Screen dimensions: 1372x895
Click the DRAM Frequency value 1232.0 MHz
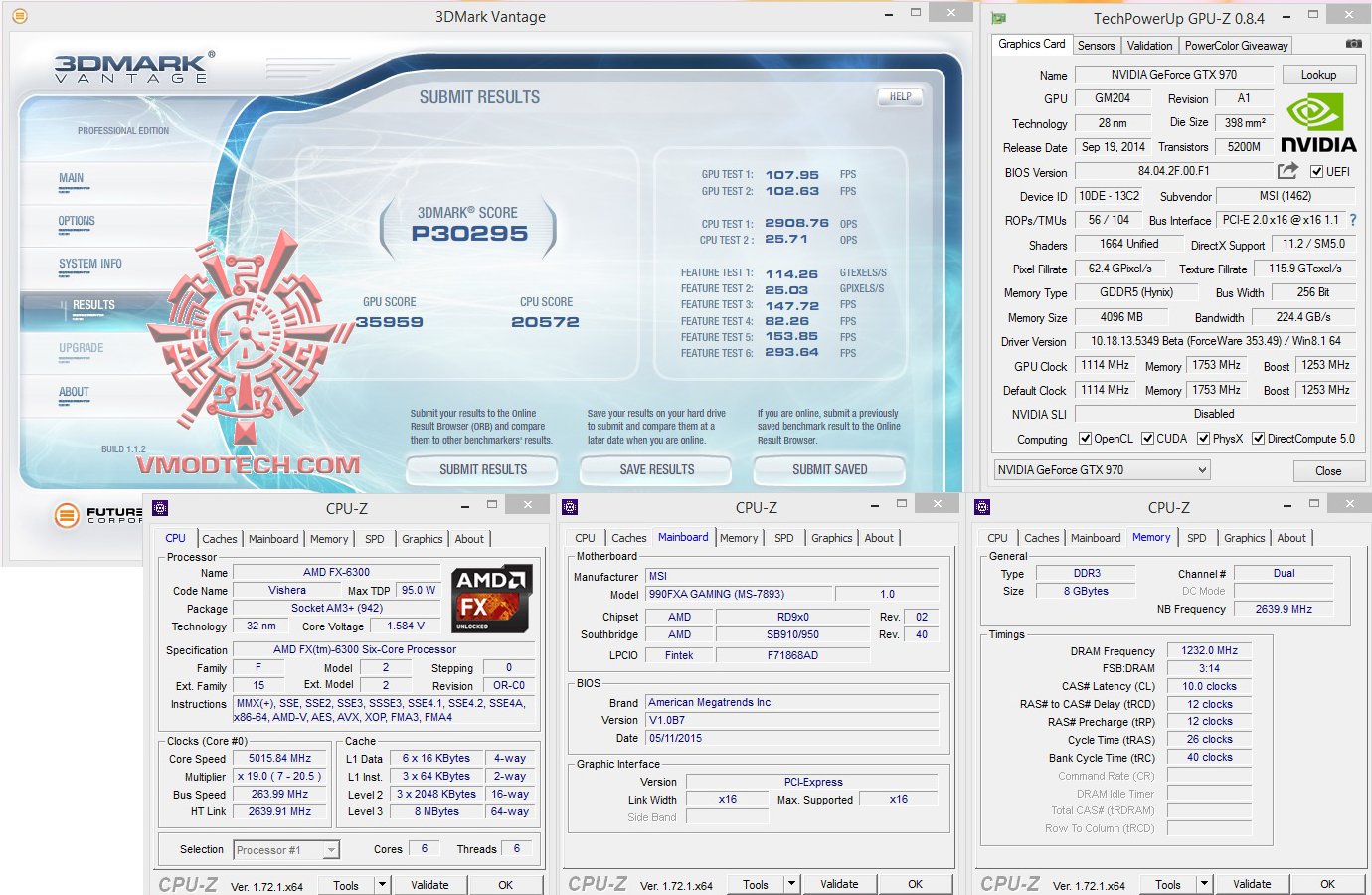(x=1209, y=650)
